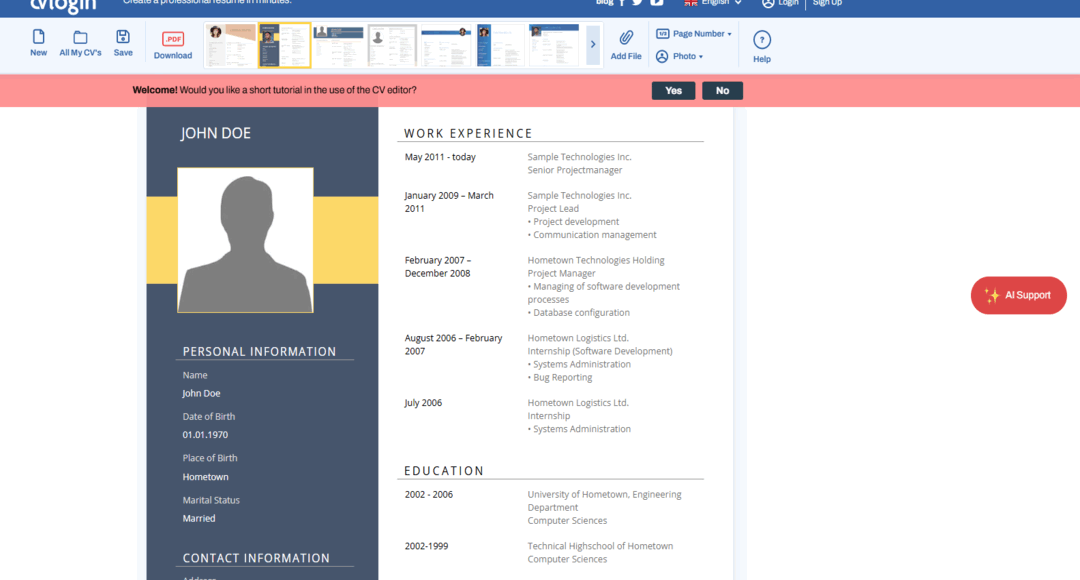Viewport: 1080px width, 580px height.
Task: Click the profile photo placeholder
Action: pos(244,239)
